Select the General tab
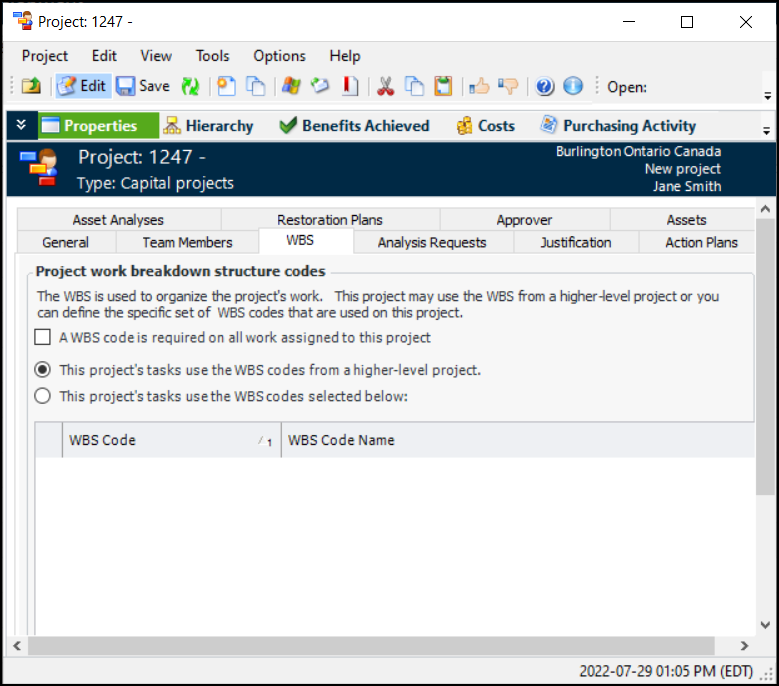 66,242
